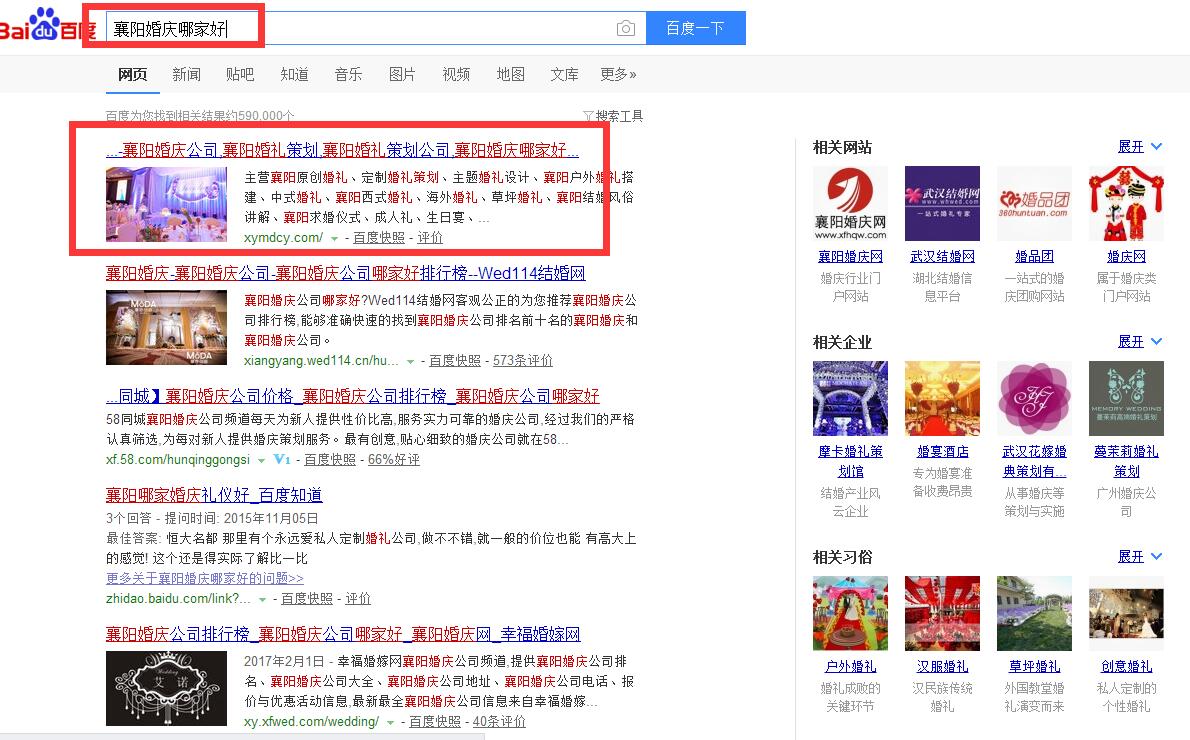Open the Wed114结婚网 result title
1190x740 pixels.
[x=345, y=273]
